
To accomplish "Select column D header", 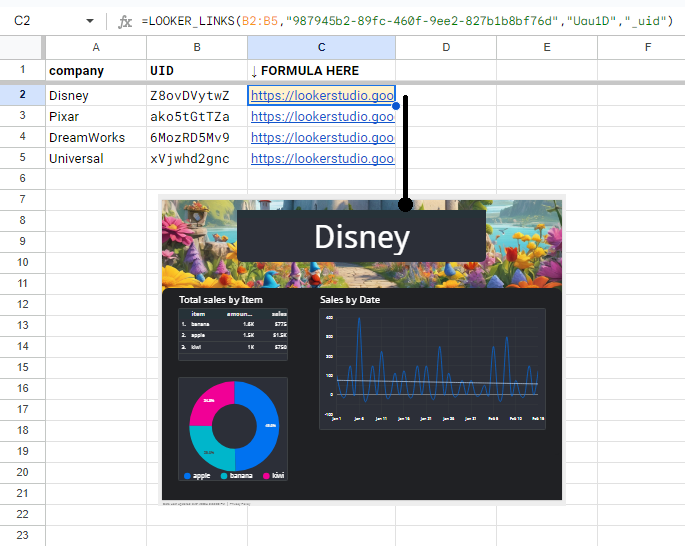I will pos(446,47).
